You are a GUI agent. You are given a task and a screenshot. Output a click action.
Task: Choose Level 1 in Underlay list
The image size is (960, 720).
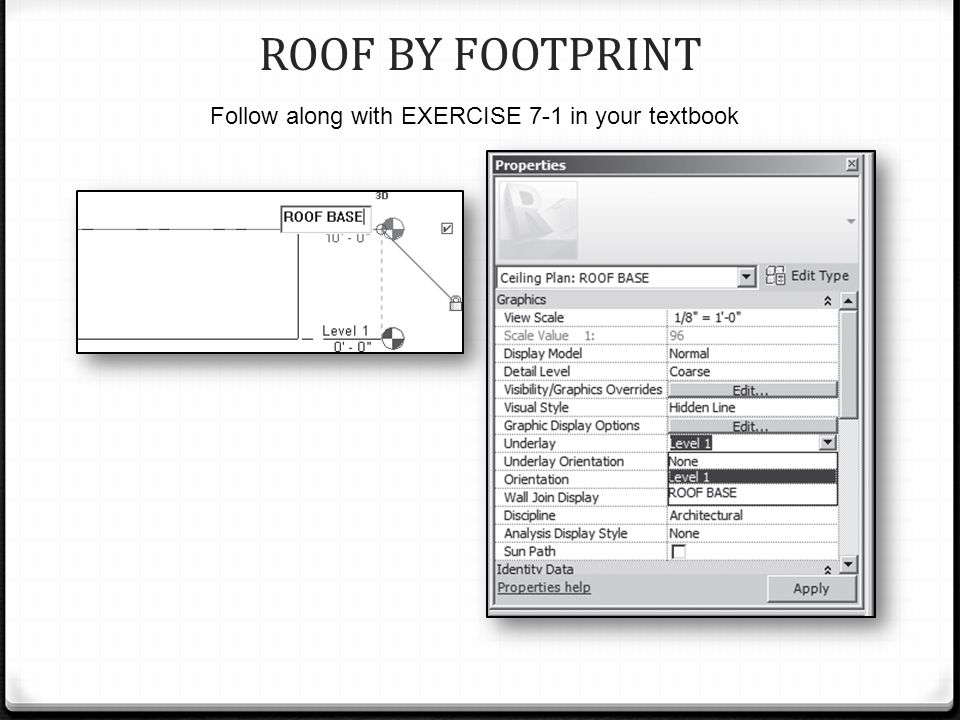[752, 477]
